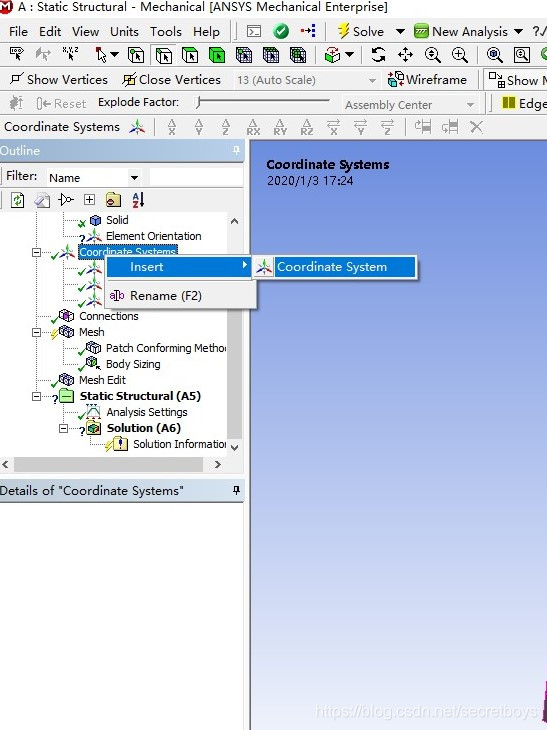Viewport: 547px width, 730px height.
Task: Select the edge selection filter icon
Action: pos(163,55)
